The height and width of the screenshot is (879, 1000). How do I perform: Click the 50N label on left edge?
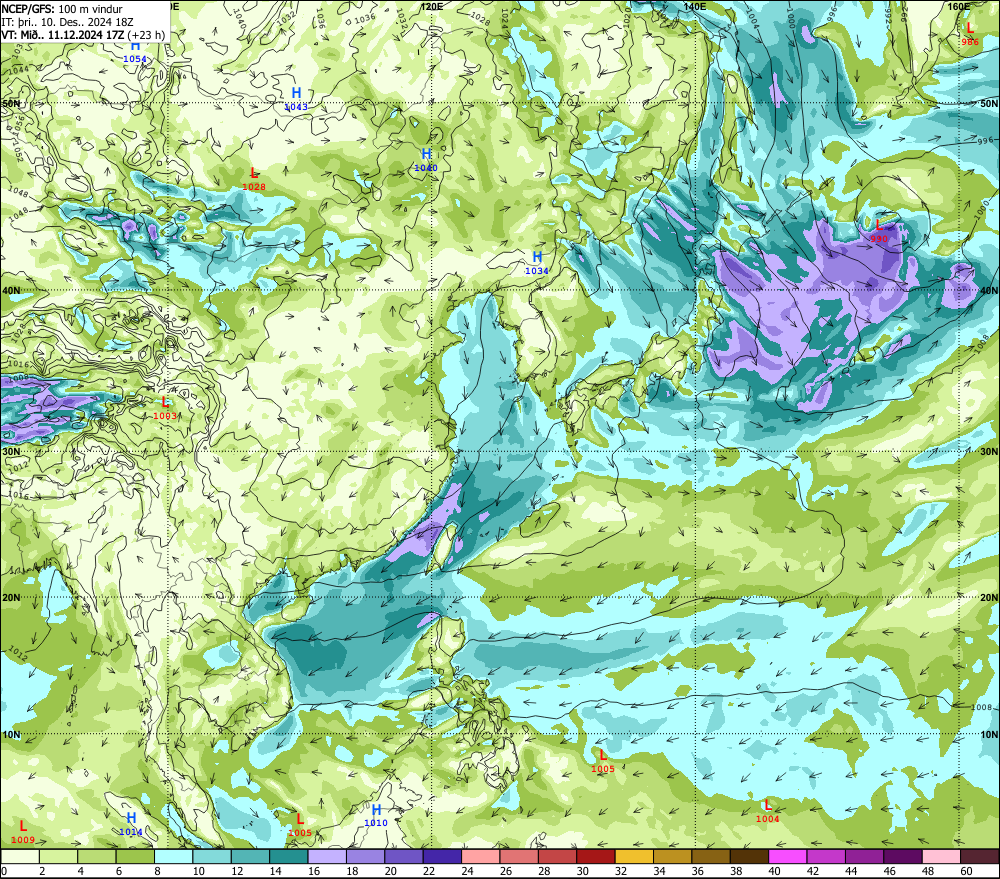11,103
